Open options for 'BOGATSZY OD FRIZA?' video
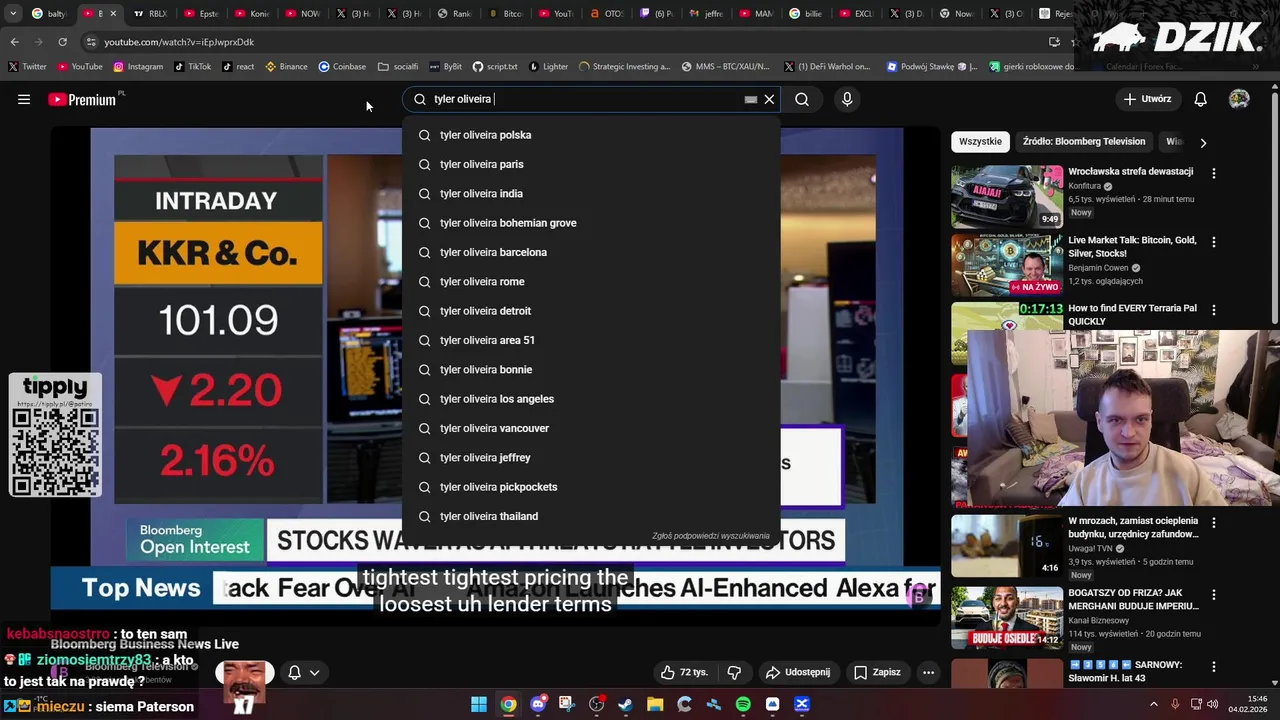The width and height of the screenshot is (1280, 720). (1214, 595)
